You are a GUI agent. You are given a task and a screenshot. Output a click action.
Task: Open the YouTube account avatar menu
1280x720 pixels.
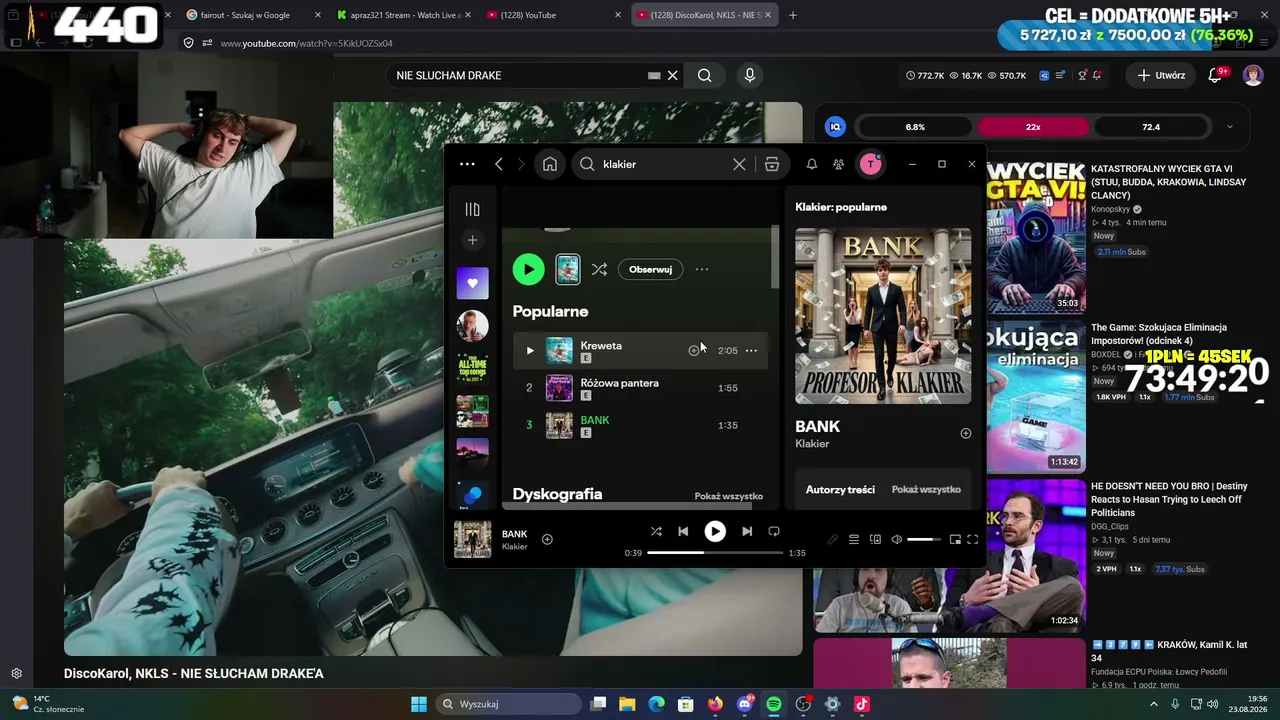(x=1253, y=75)
